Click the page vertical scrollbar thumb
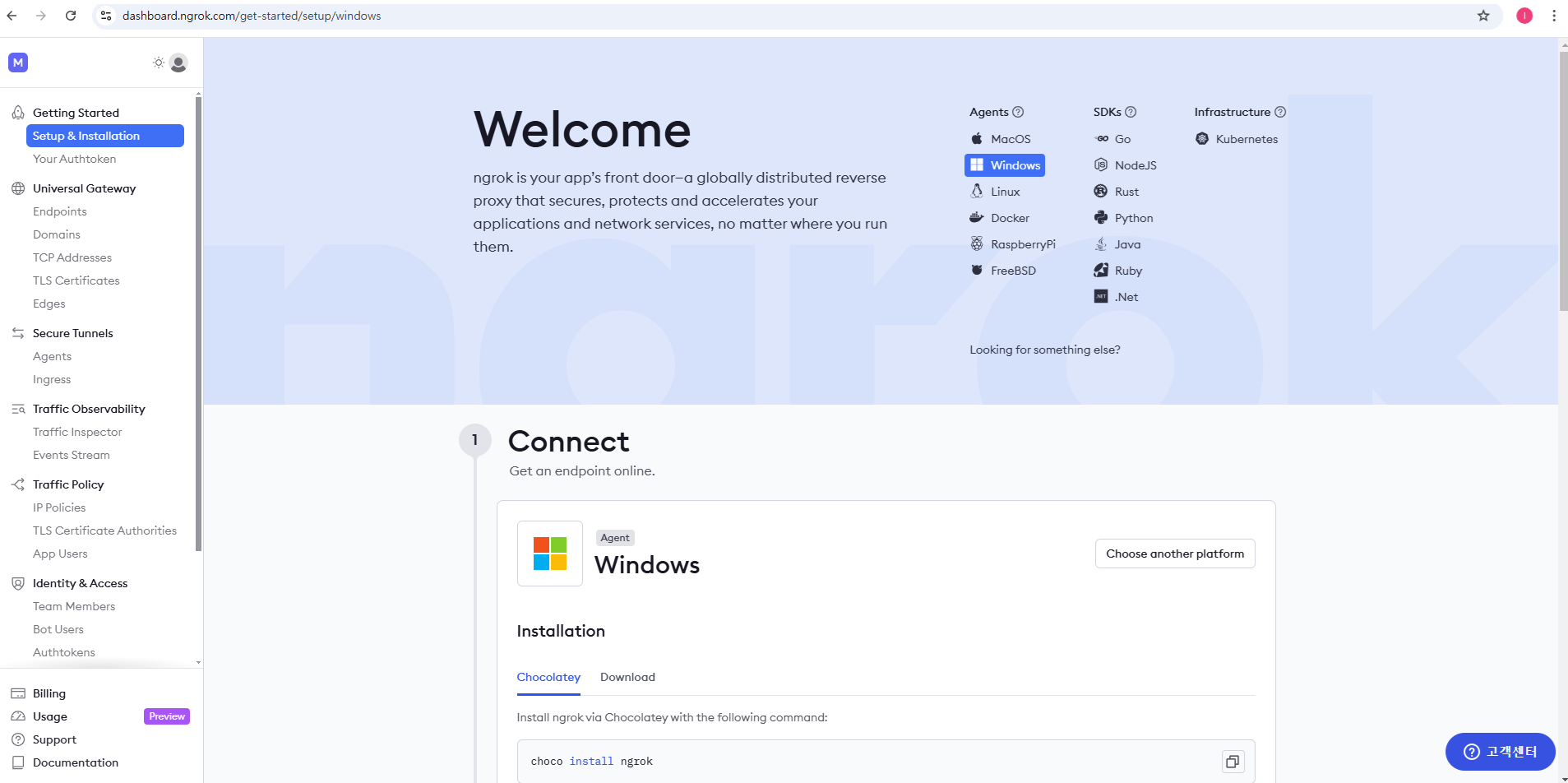 pos(1563,181)
